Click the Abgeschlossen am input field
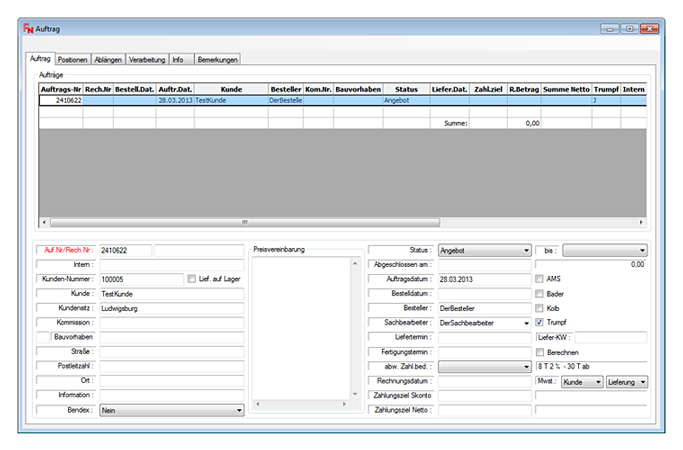This screenshot has width=683, height=450. pyautogui.click(x=484, y=265)
